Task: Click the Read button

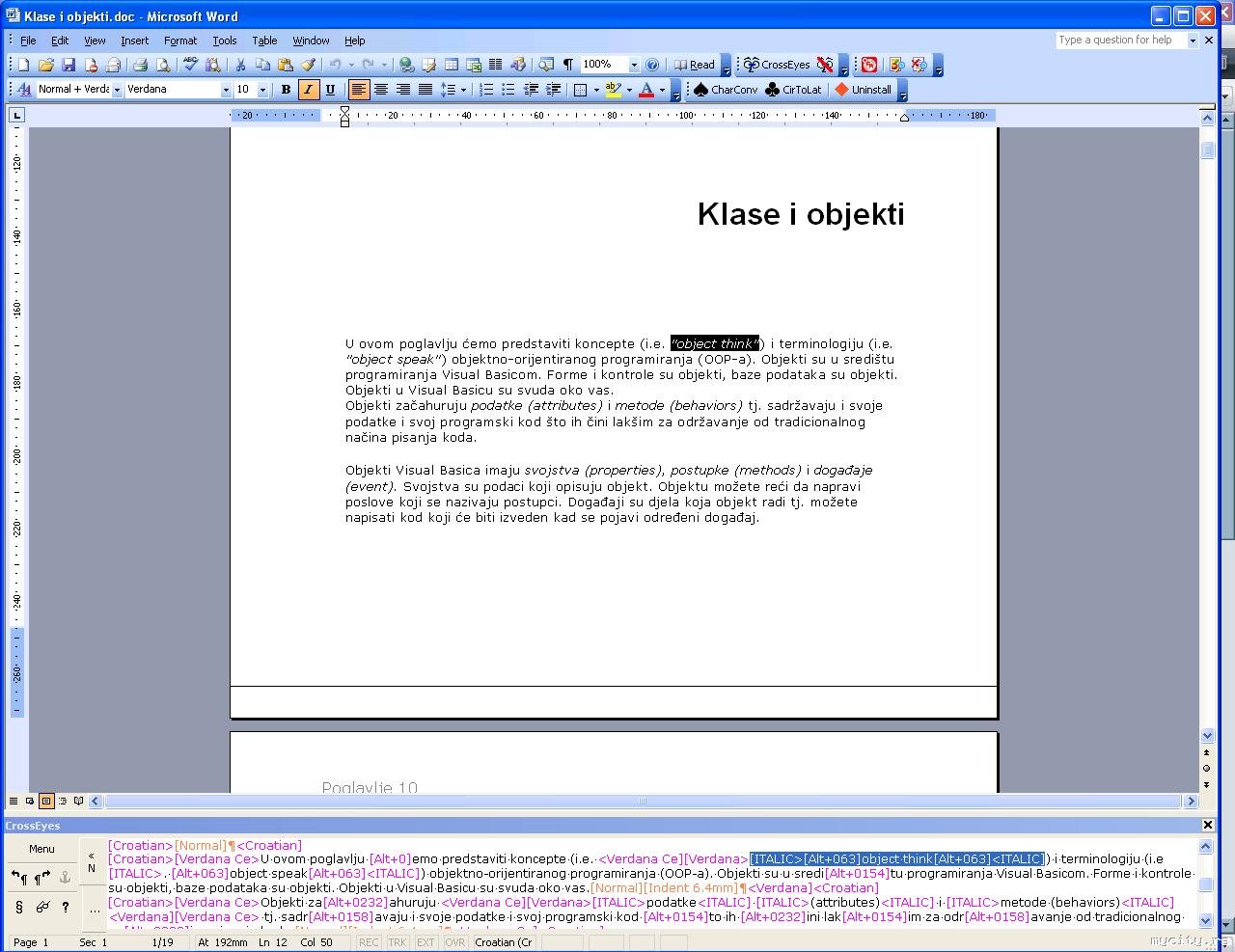Action: [694, 65]
